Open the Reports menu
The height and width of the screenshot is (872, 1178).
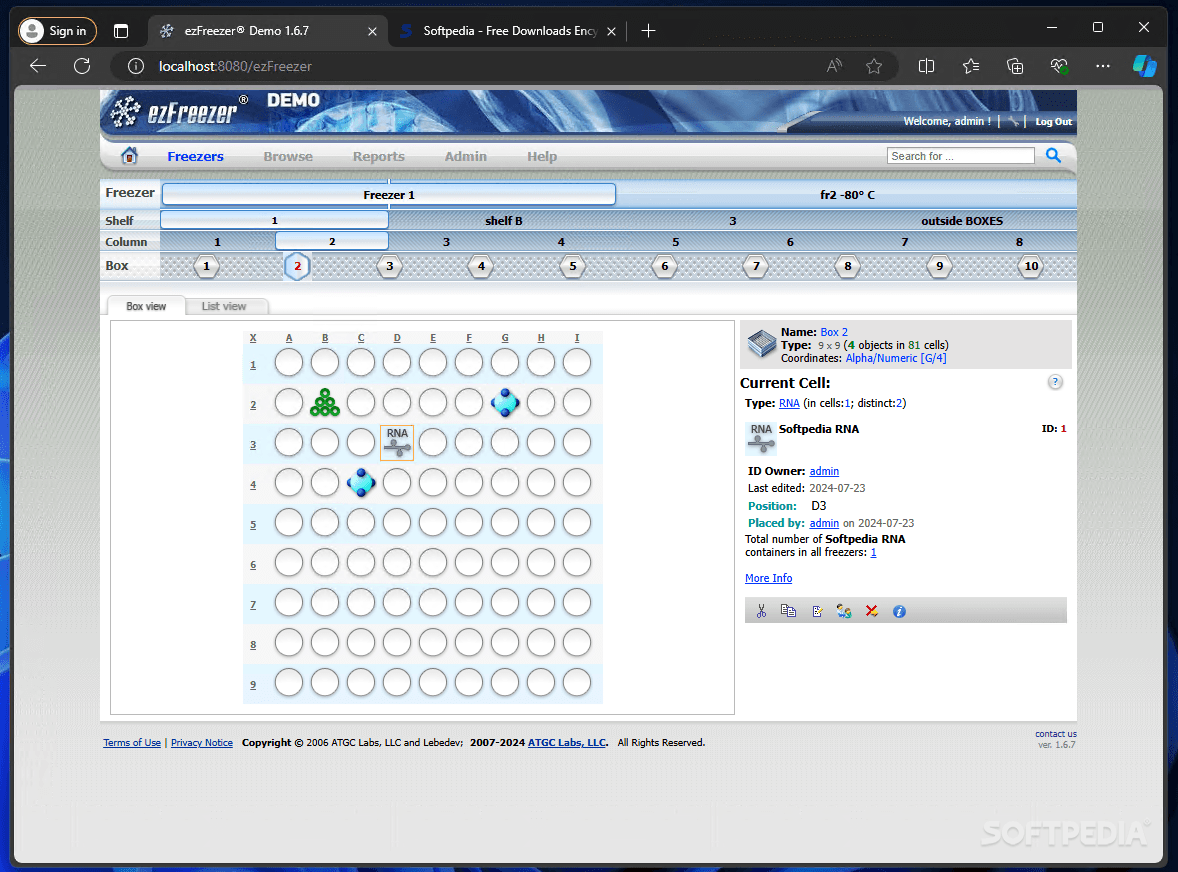coord(379,156)
